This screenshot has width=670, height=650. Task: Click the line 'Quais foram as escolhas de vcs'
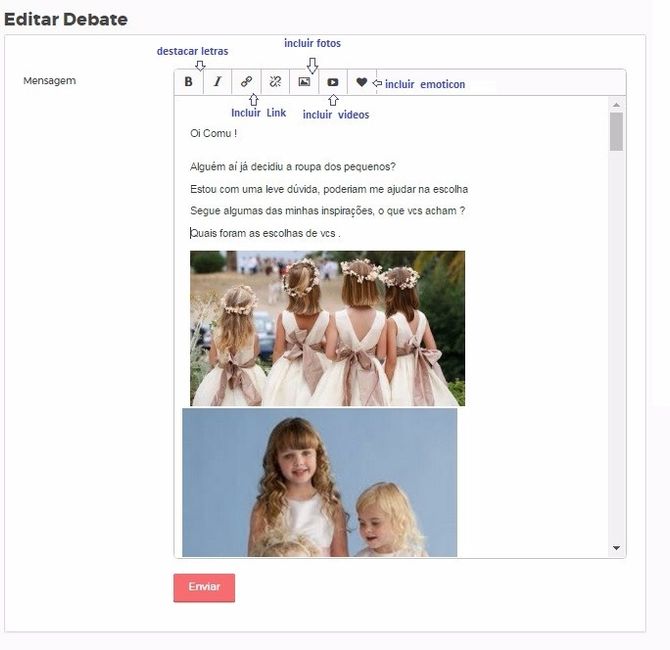point(263,233)
